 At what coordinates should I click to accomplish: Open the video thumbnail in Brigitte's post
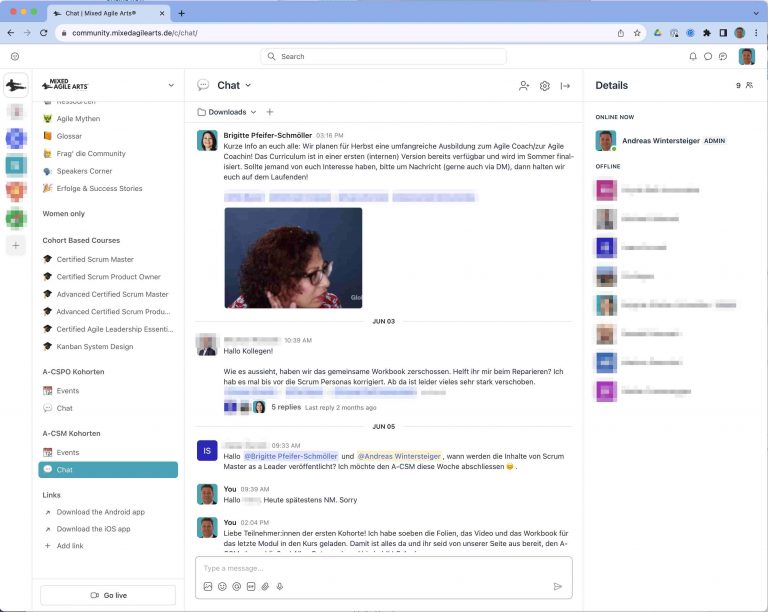click(293, 257)
